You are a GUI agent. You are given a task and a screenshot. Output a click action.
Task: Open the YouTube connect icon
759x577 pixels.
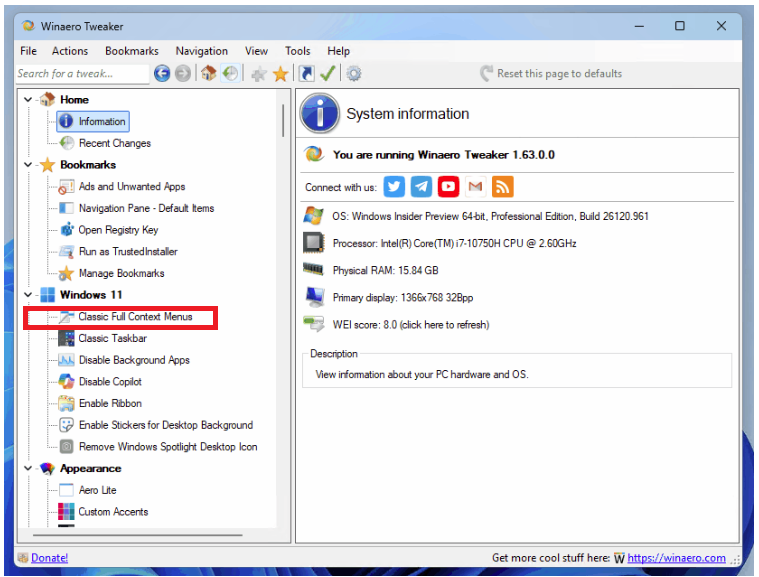[449, 187]
